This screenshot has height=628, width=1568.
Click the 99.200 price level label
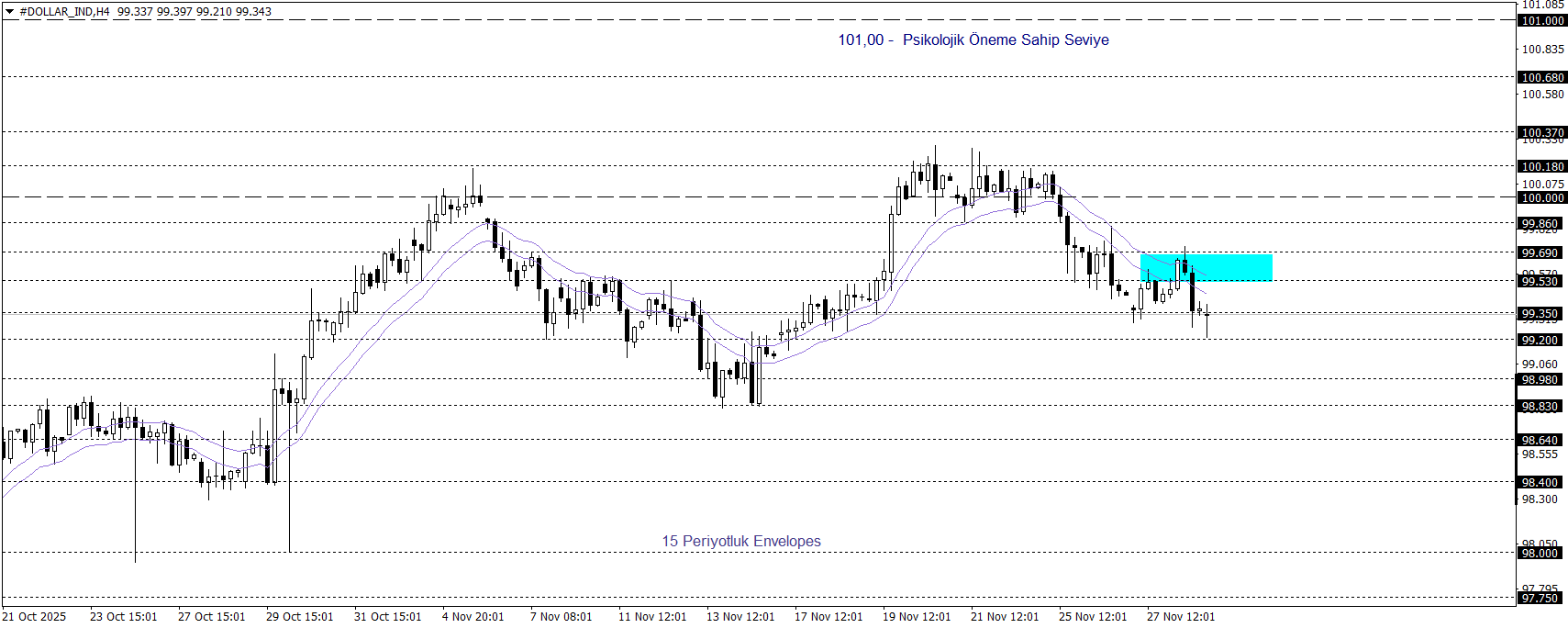1540,340
